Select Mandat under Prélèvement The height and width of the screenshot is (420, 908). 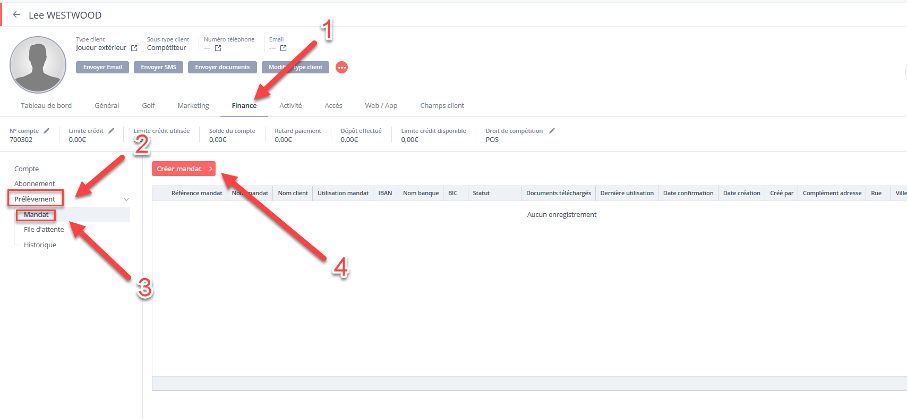click(x=35, y=214)
